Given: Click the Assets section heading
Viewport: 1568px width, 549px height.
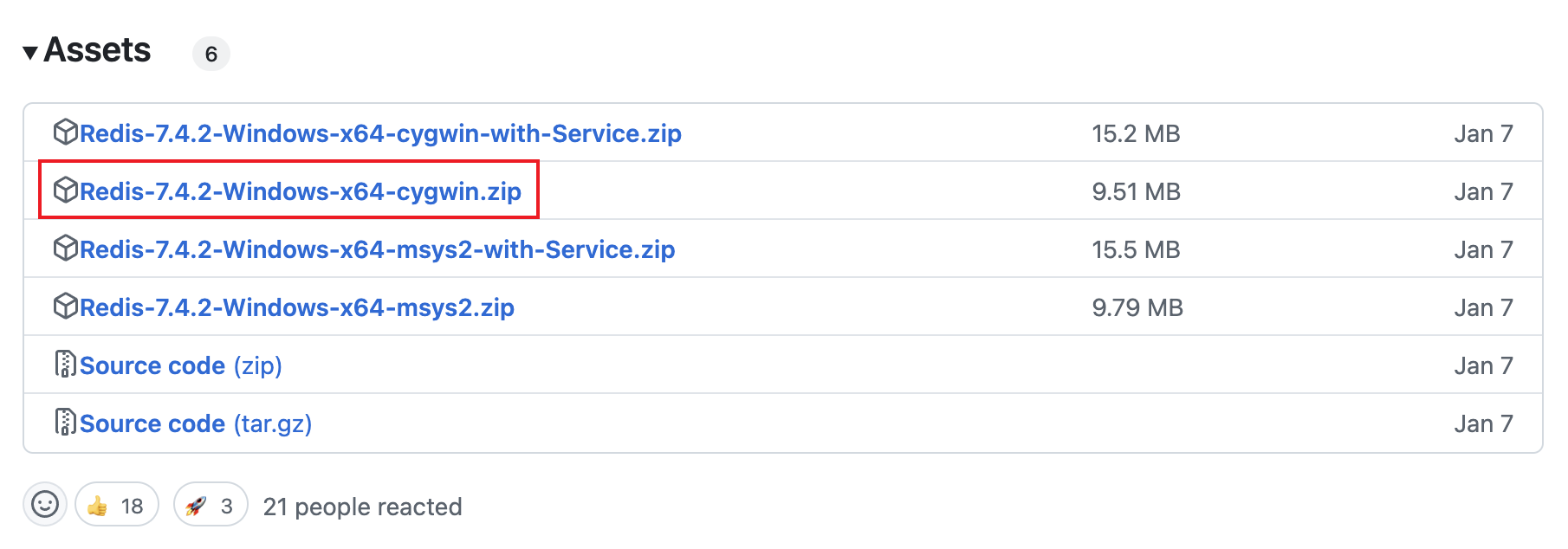Looking at the screenshot, I should [97, 50].
